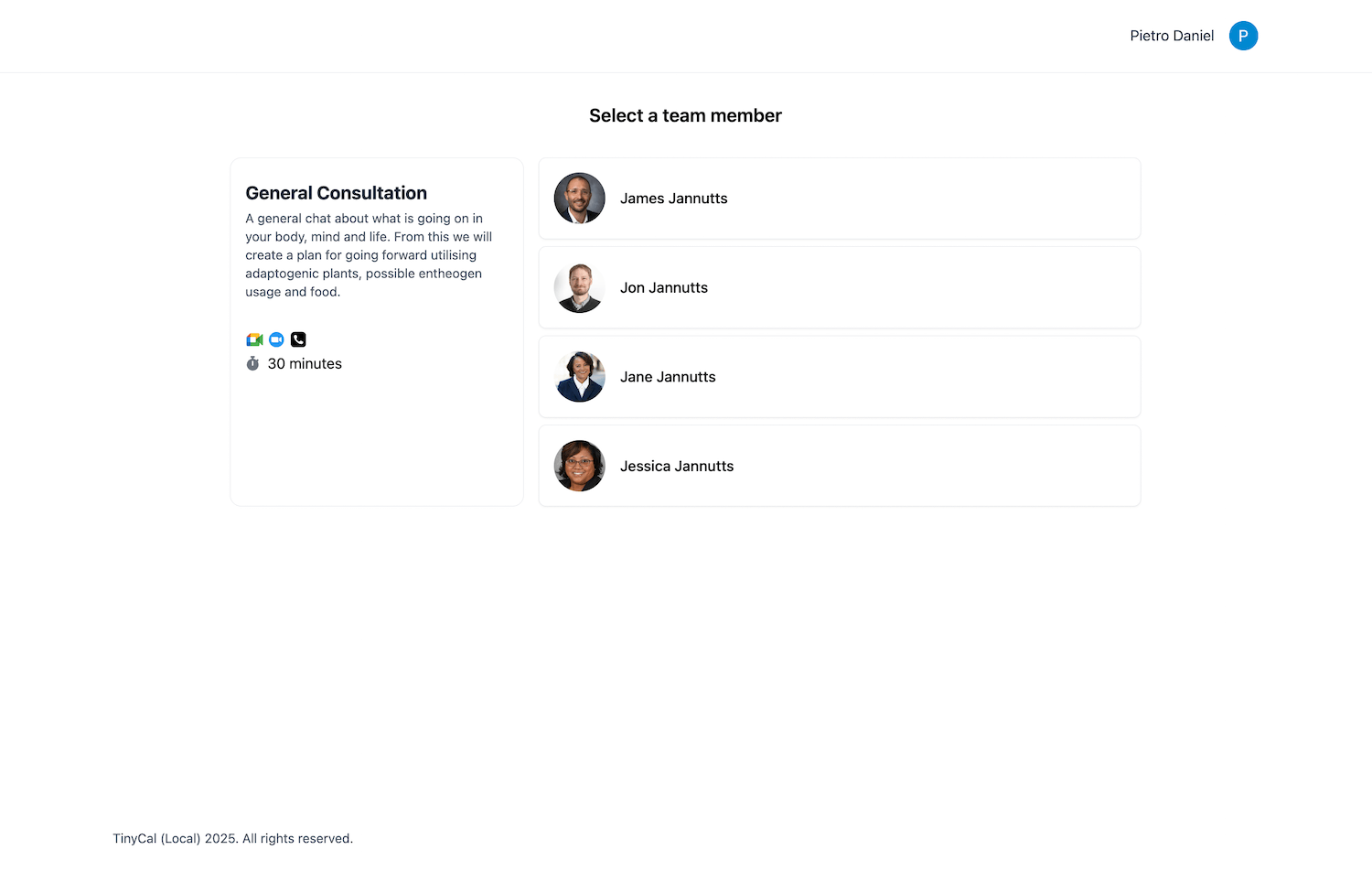Click the phone call icon
This screenshot has height=871, width=1372.
(x=298, y=339)
